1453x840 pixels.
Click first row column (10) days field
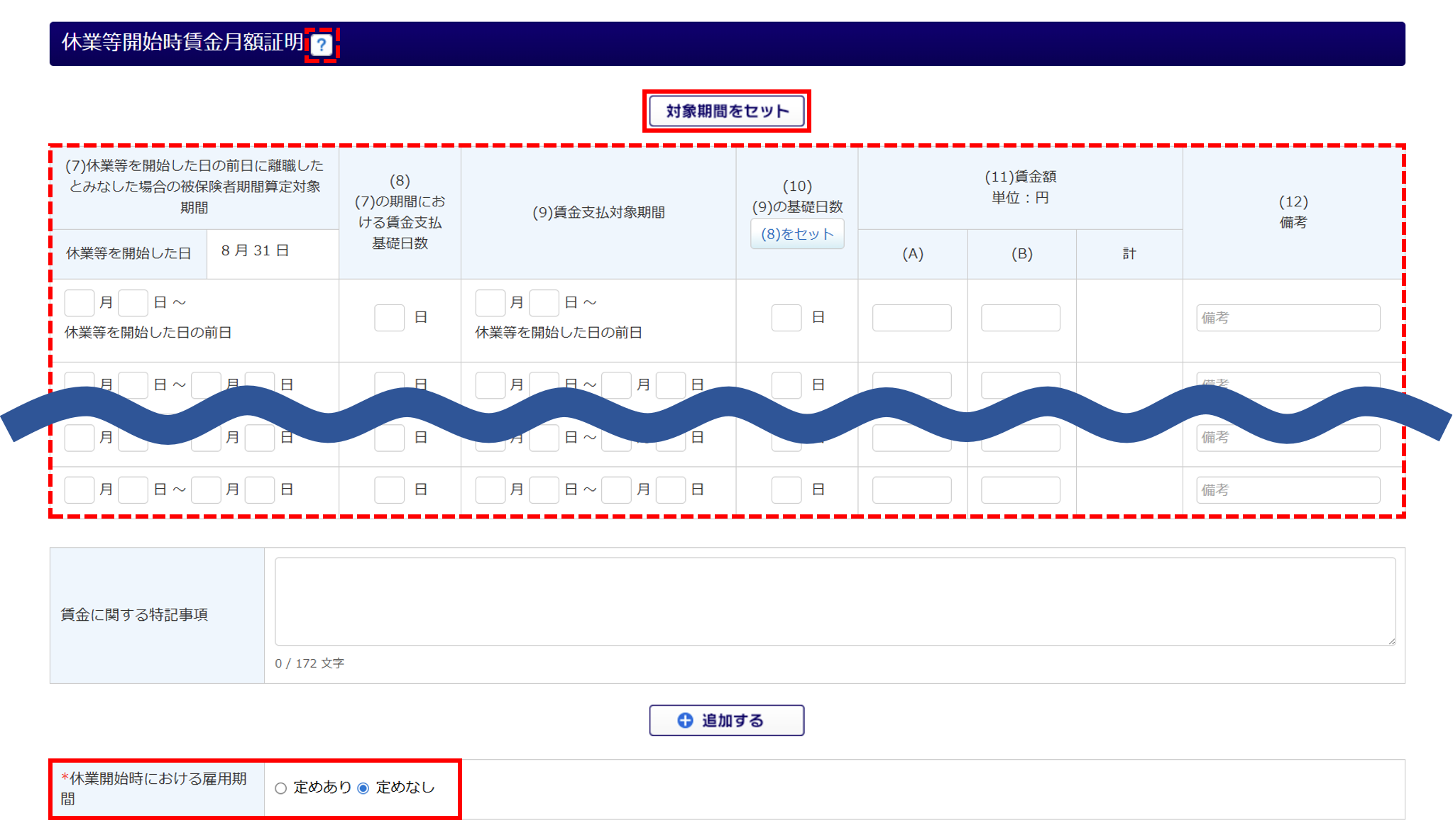click(786, 318)
